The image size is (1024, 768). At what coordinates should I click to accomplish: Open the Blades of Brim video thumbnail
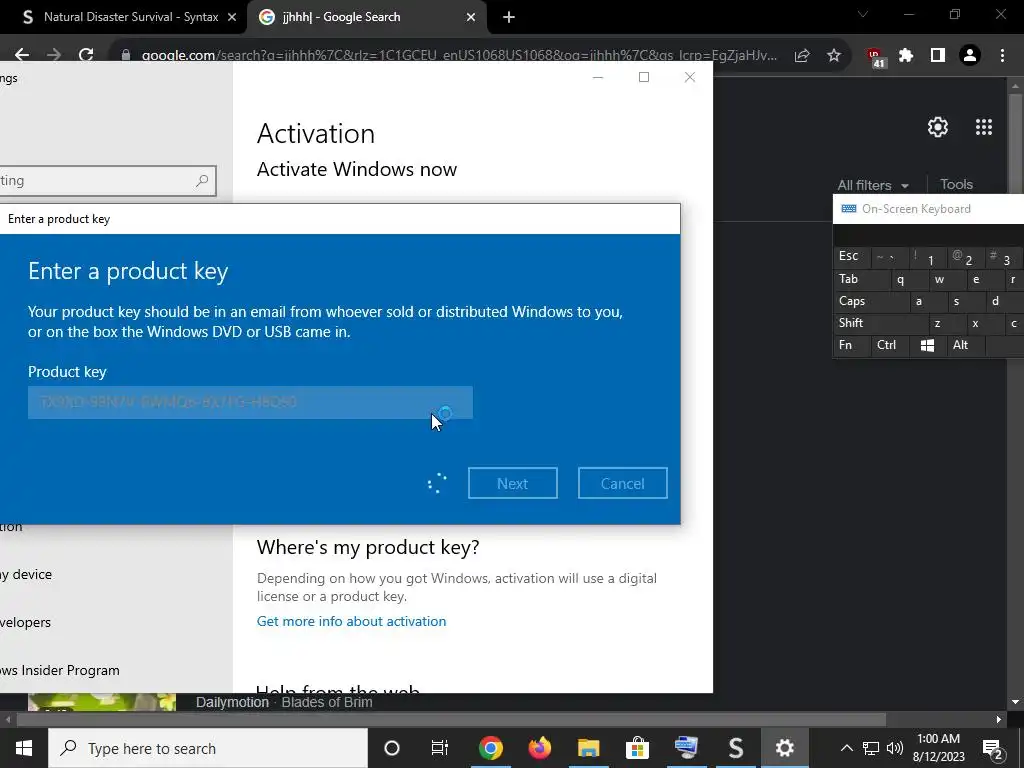coord(102,701)
